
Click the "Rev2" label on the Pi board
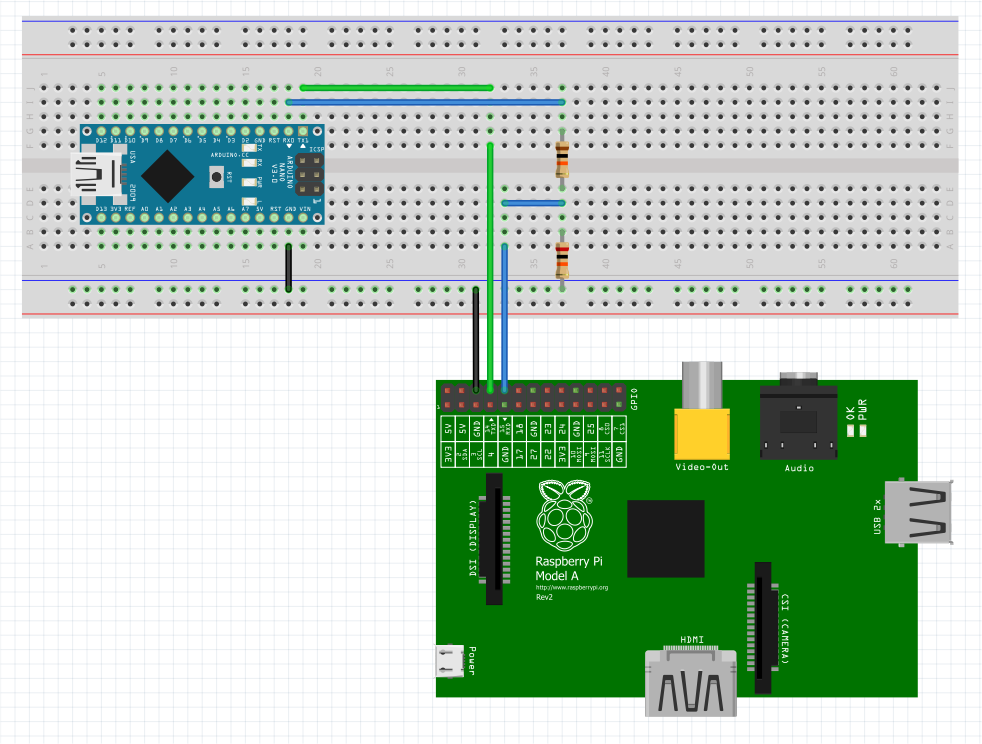pos(544,597)
